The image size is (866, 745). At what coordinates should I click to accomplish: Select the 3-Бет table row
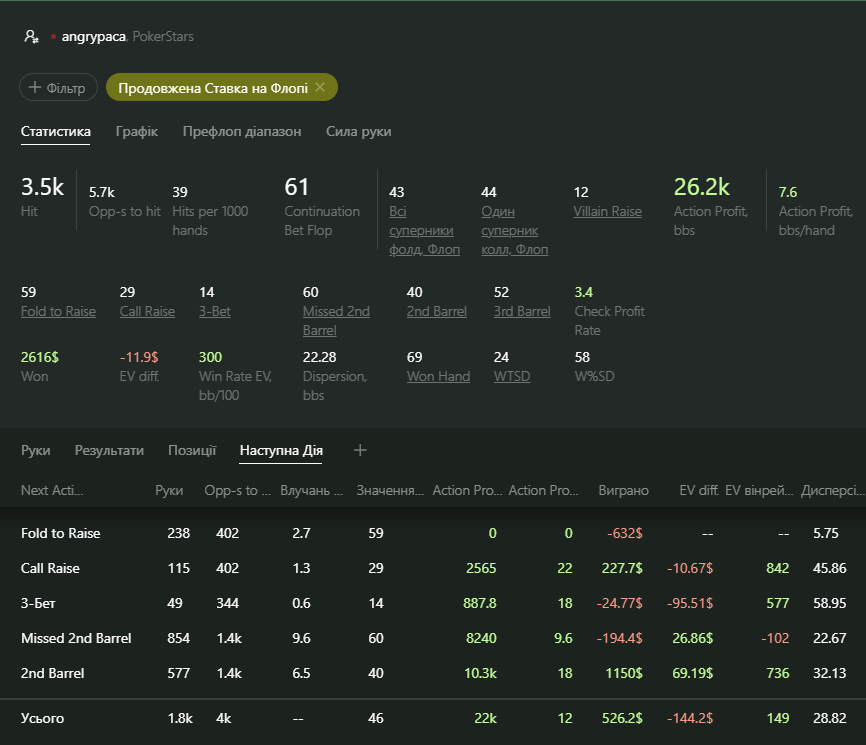tap(433, 603)
